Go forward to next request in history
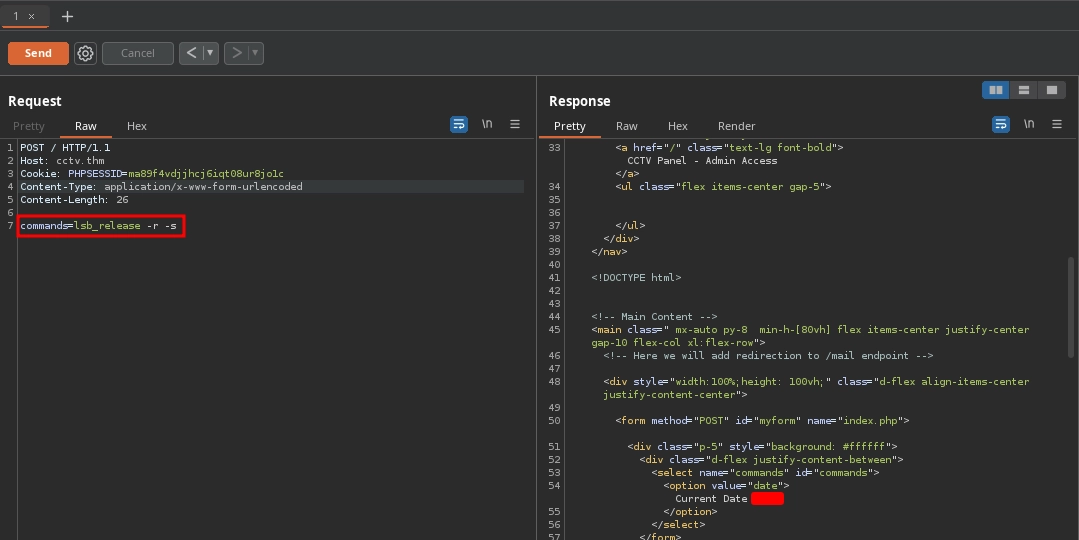Viewport: 1079px width, 540px height. (237, 53)
